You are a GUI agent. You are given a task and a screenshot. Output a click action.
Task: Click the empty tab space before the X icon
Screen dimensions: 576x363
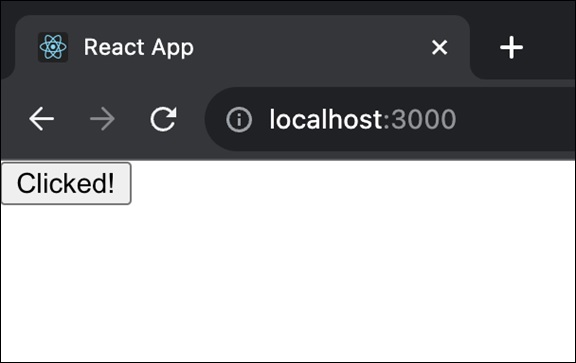point(312,47)
